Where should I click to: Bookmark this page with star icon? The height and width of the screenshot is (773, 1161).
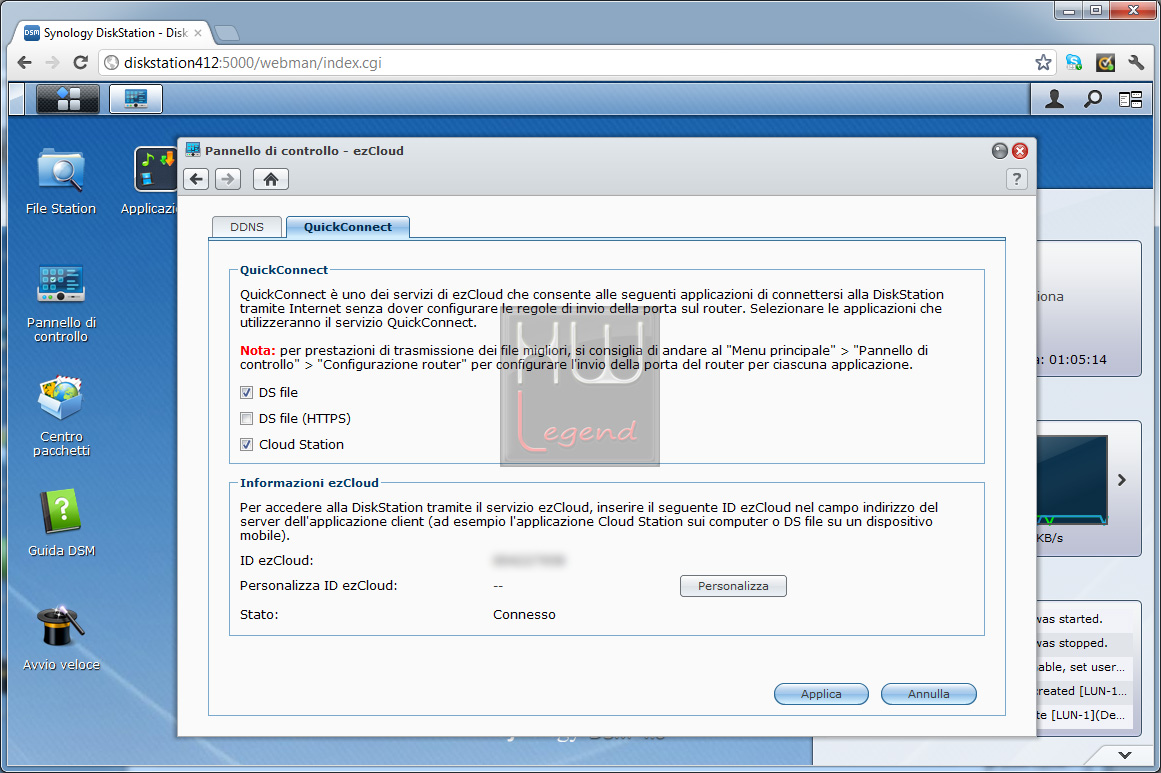tap(1043, 63)
